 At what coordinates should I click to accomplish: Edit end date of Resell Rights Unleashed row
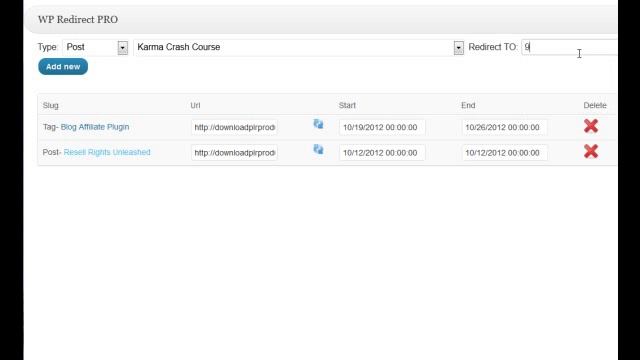pos(504,153)
